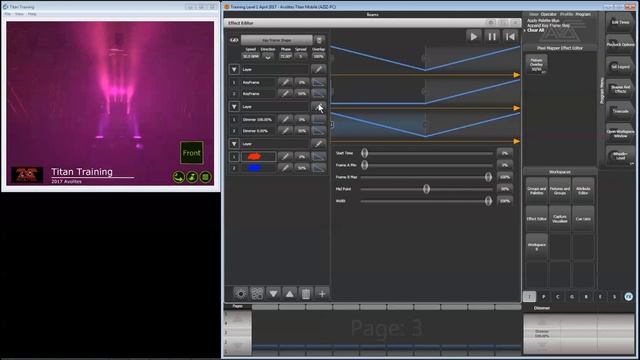The width and height of the screenshot is (640, 360).
Task: Switch to the Program tab
Action: coord(582,14)
